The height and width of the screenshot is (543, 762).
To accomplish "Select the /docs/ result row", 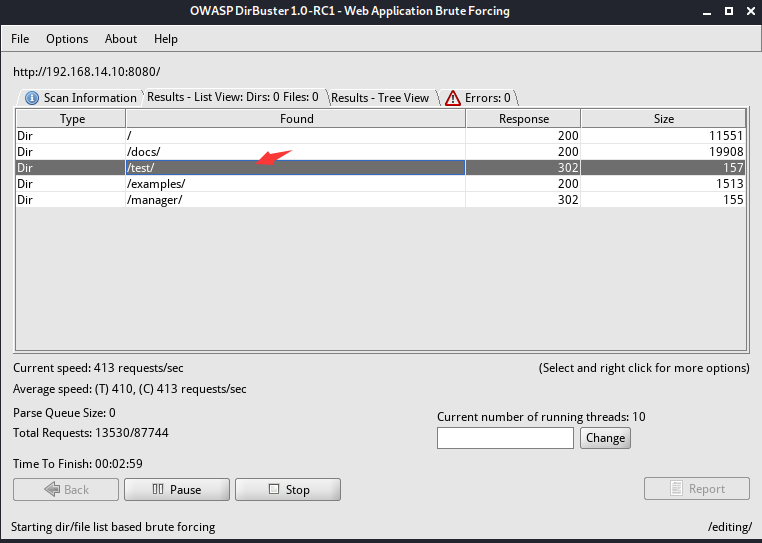I will [381, 152].
